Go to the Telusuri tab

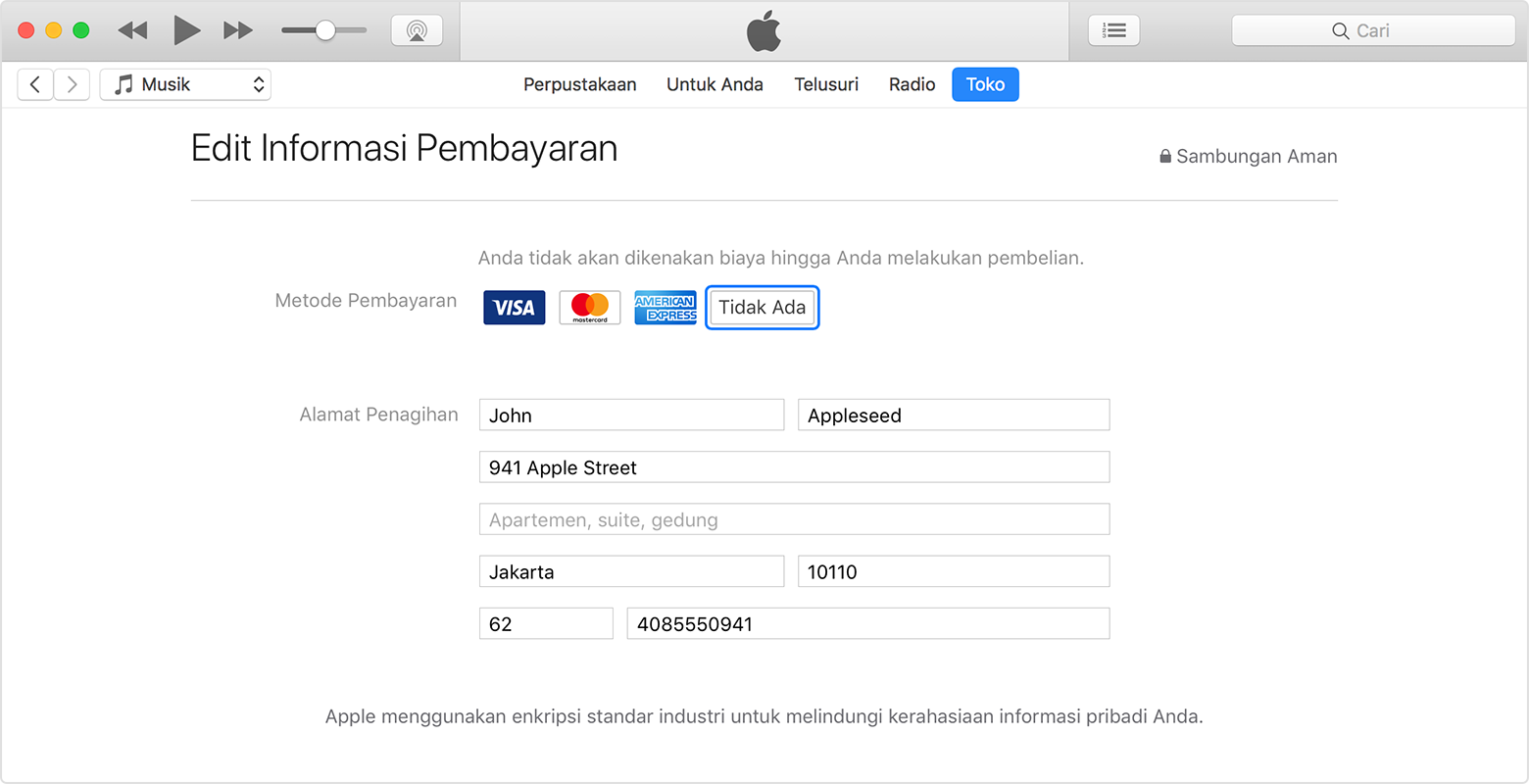coord(826,84)
